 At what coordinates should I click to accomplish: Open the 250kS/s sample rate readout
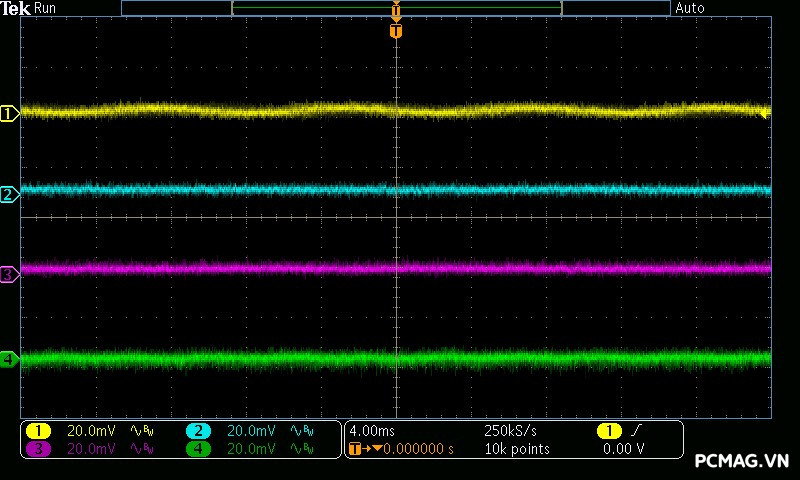[510, 431]
